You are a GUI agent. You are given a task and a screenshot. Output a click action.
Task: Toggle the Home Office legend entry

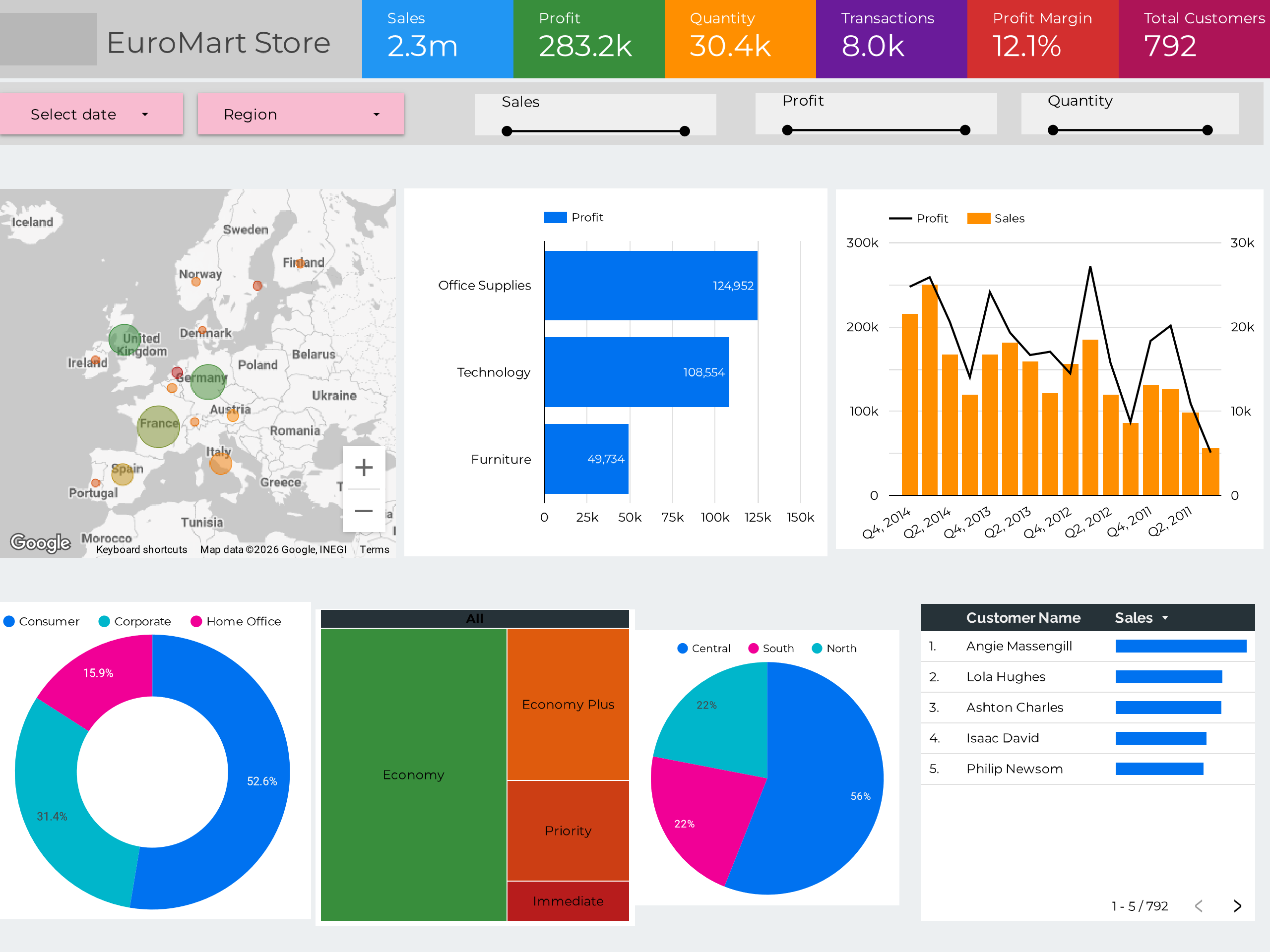tap(236, 621)
